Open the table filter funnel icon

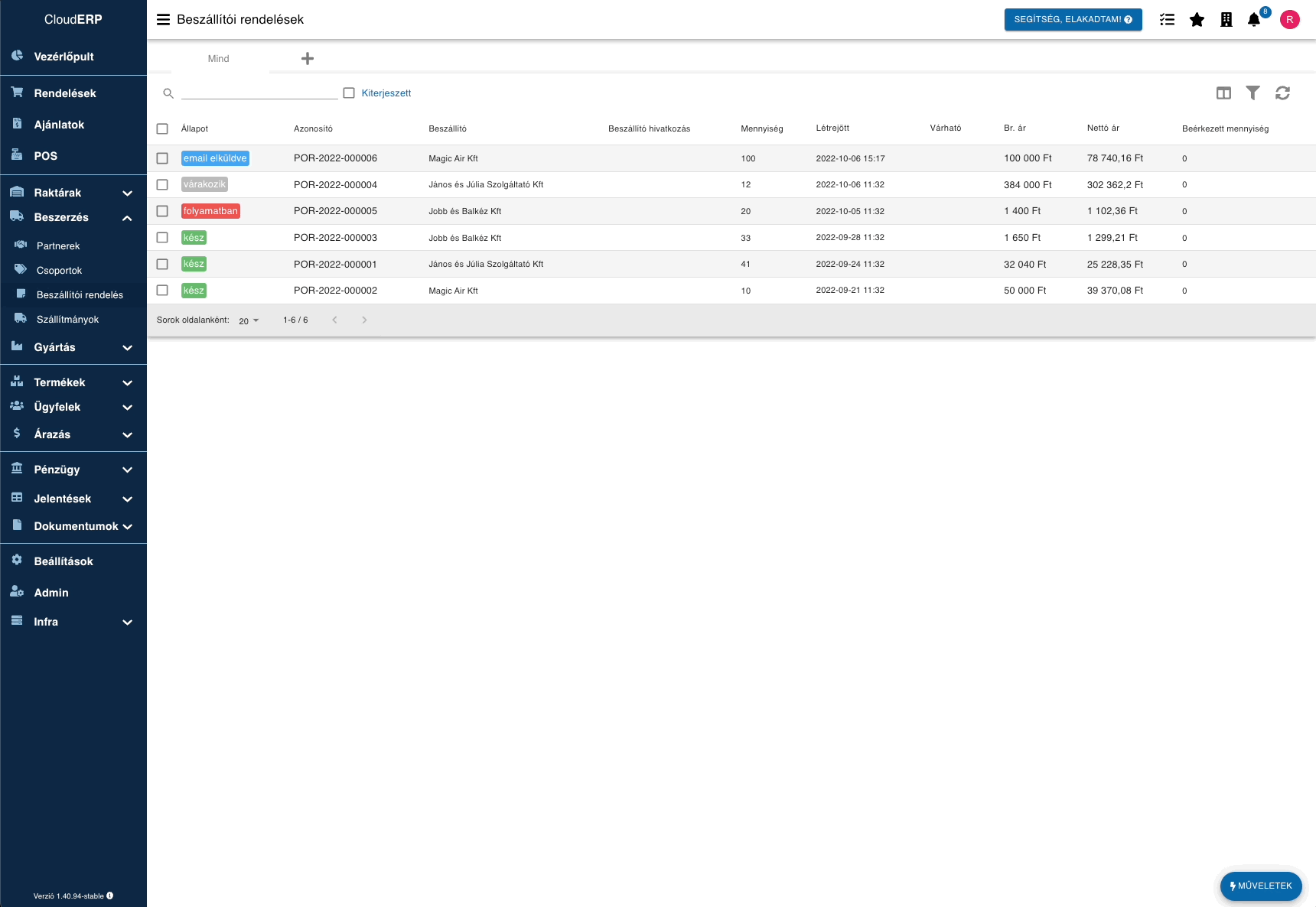[1252, 93]
